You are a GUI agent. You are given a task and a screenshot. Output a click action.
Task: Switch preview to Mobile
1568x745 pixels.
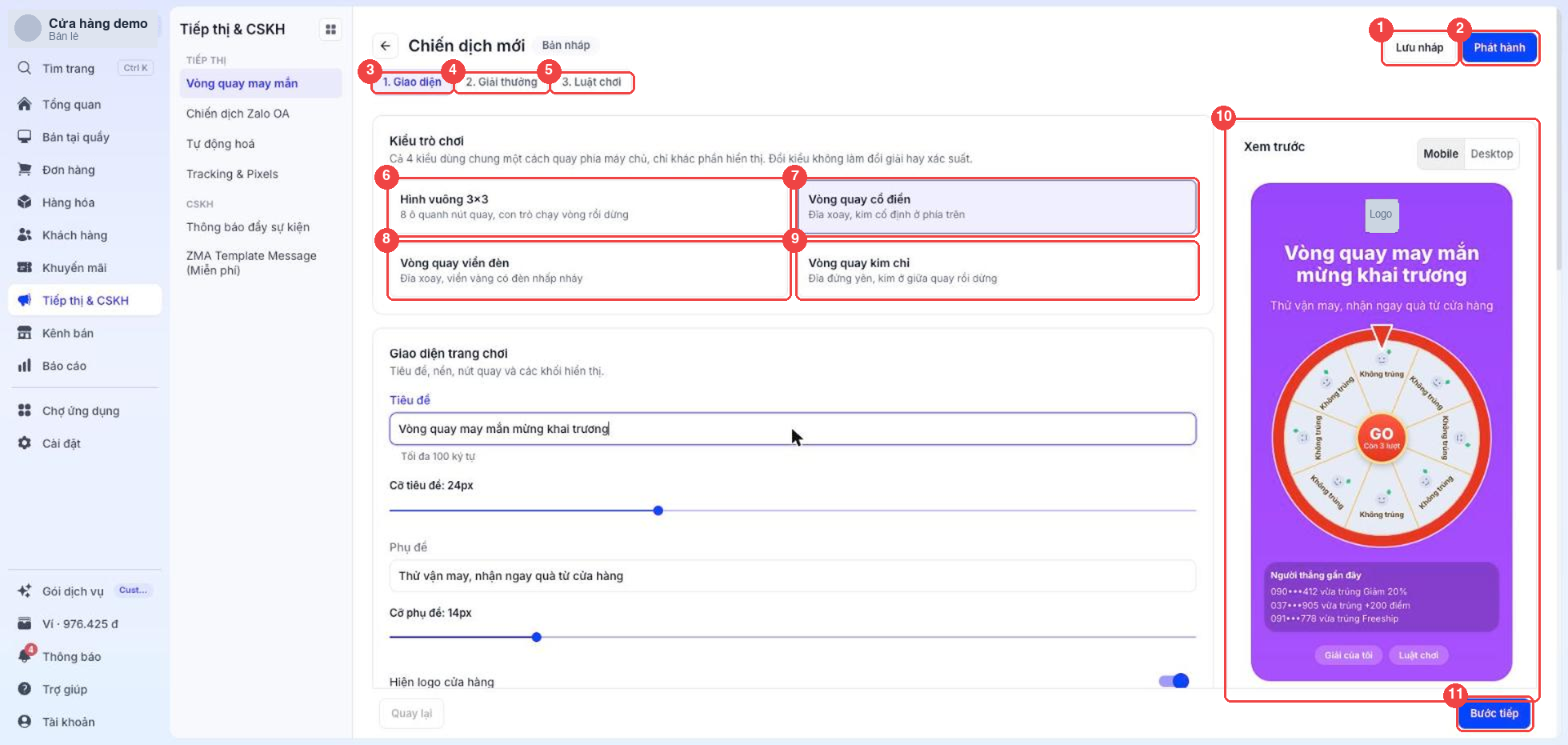1441,154
